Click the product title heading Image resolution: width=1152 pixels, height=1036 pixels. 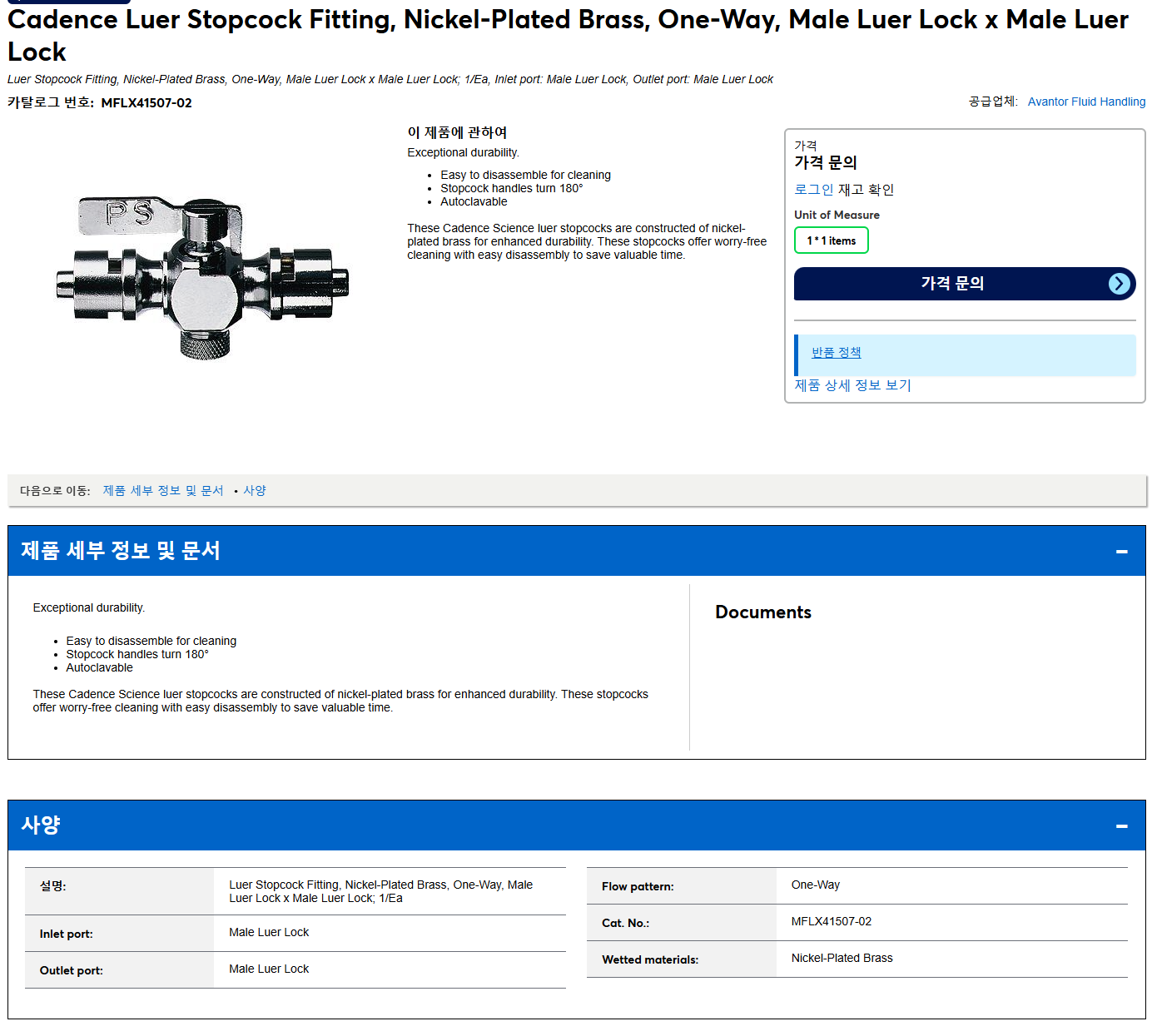pos(568,35)
